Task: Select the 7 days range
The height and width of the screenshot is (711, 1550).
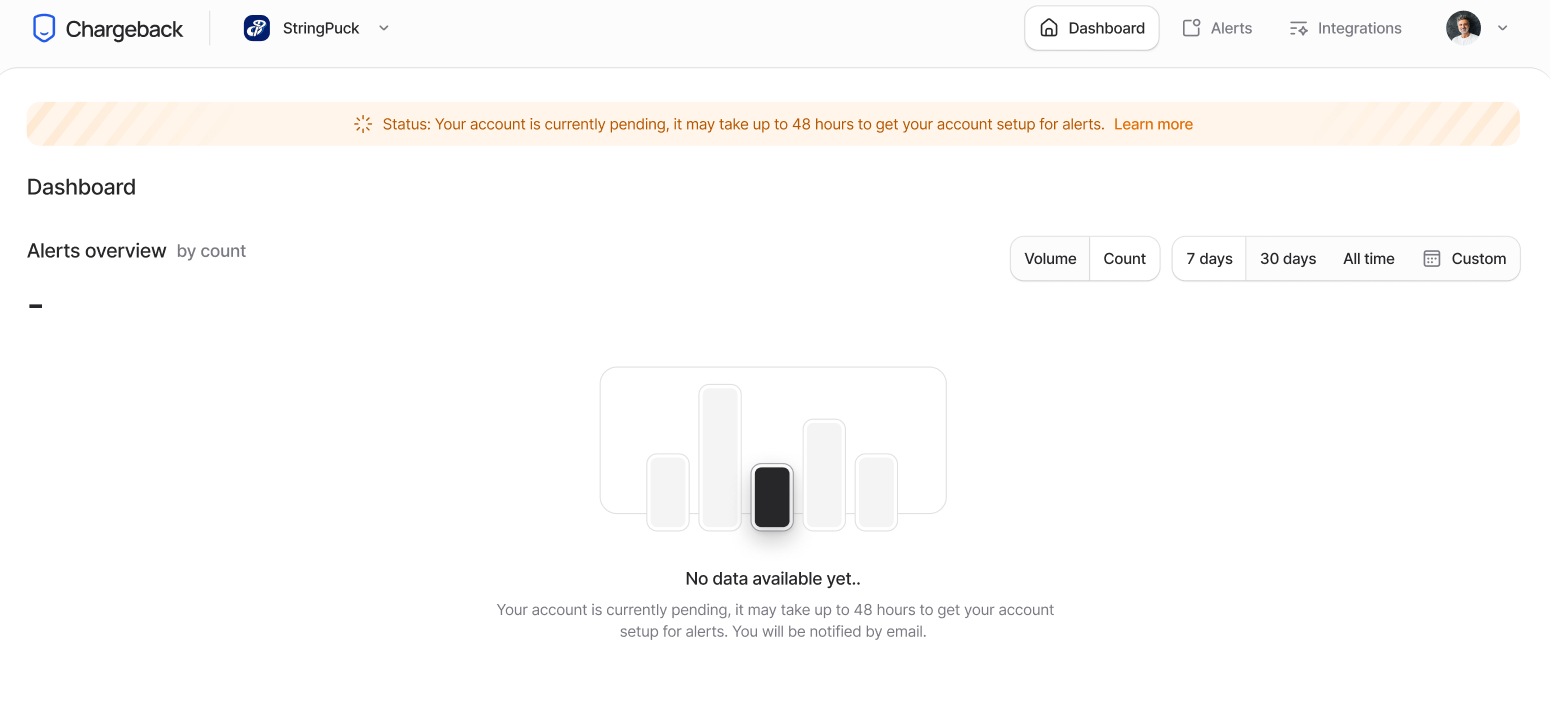Action: click(x=1209, y=258)
